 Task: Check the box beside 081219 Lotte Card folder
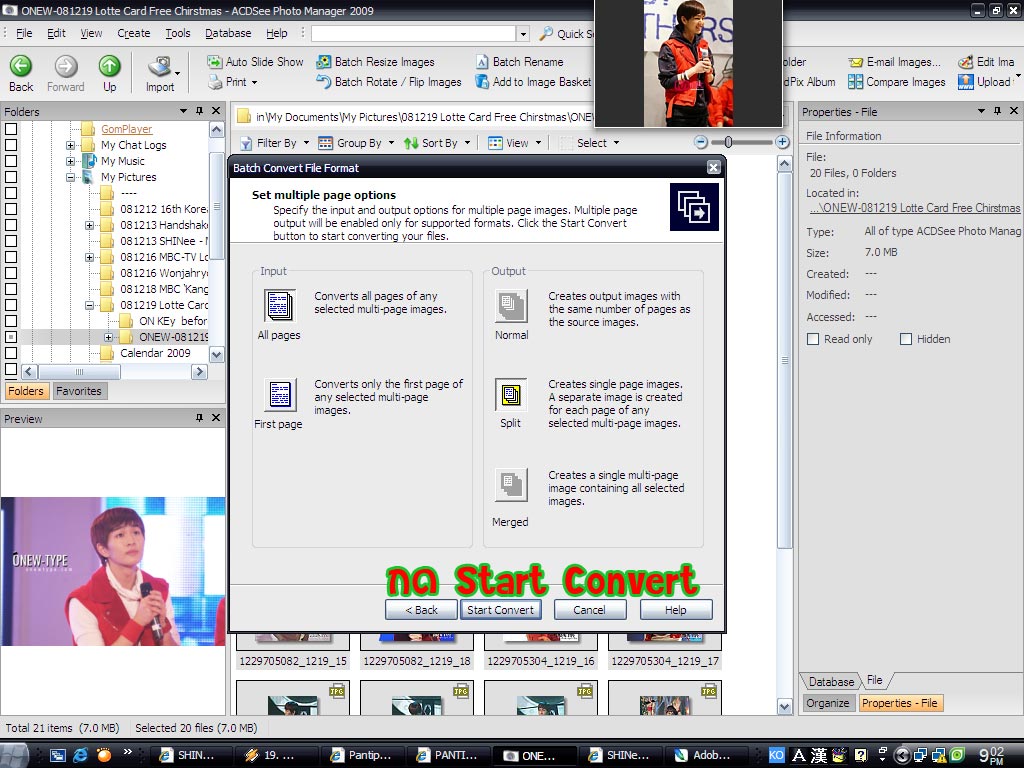coord(11,305)
